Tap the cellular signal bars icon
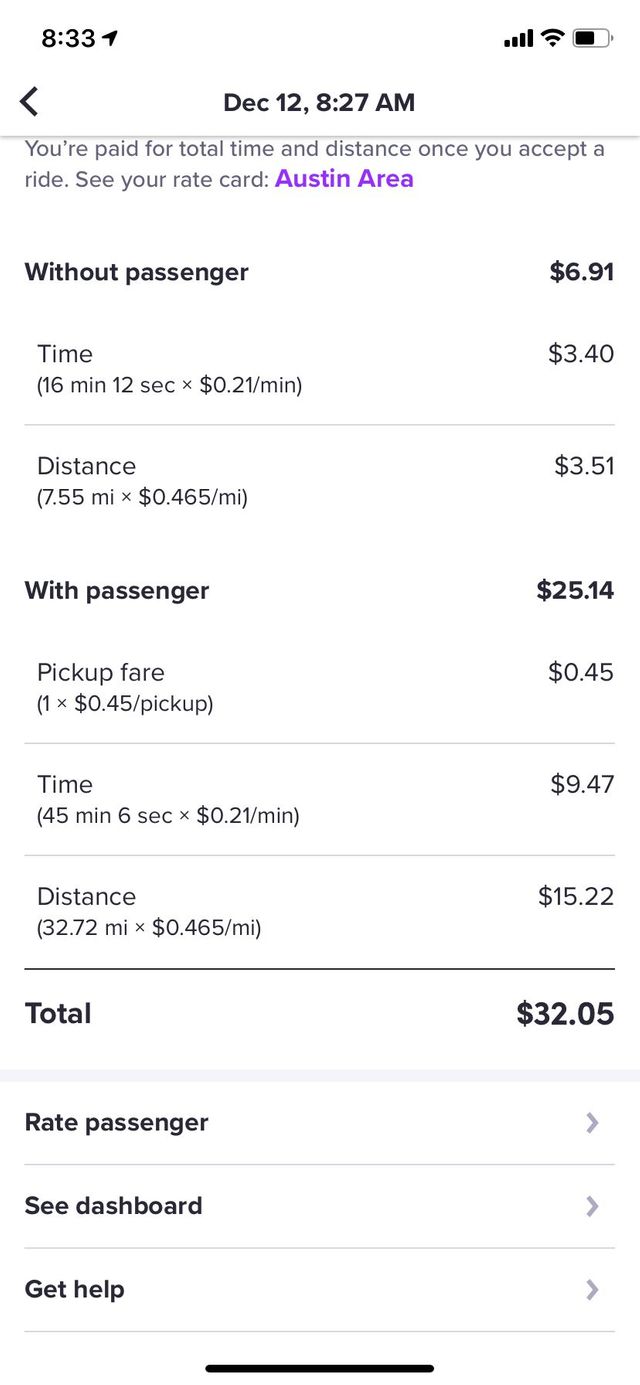This screenshot has height=1385, width=640. [519, 40]
